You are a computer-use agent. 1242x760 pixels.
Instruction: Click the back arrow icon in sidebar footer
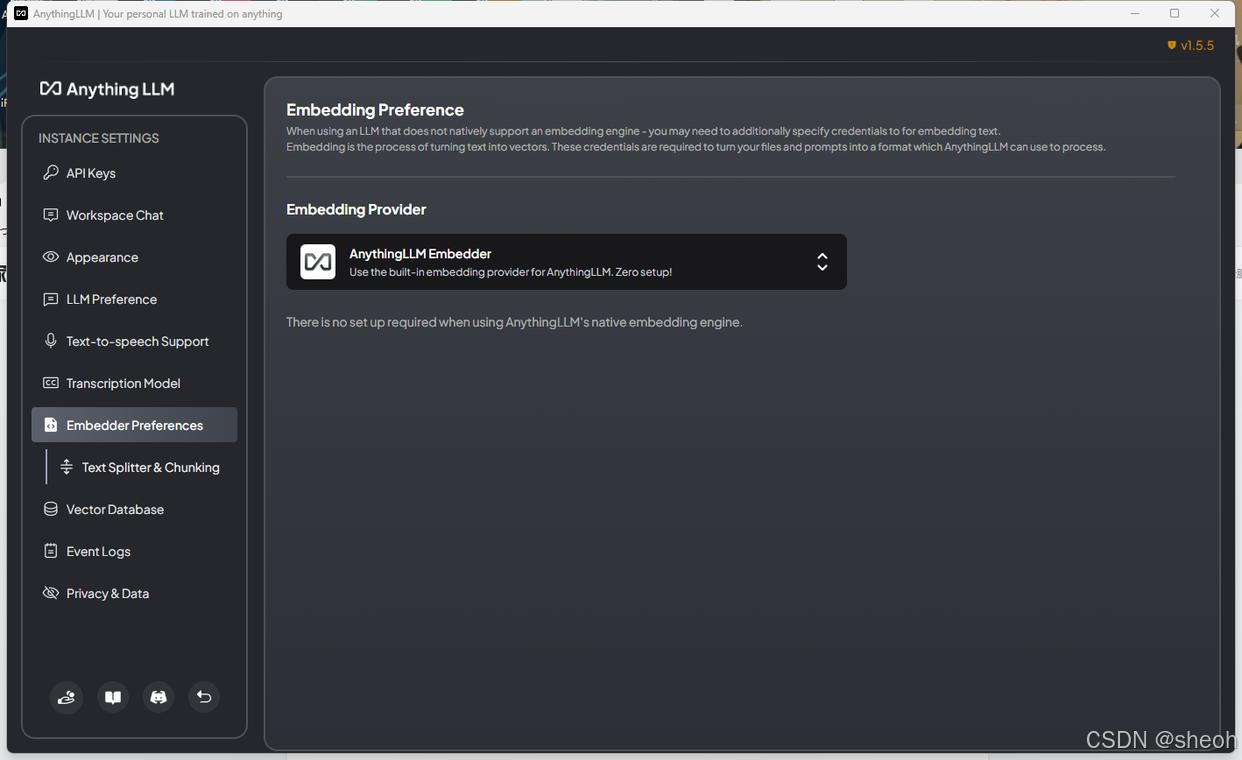pyautogui.click(x=204, y=697)
